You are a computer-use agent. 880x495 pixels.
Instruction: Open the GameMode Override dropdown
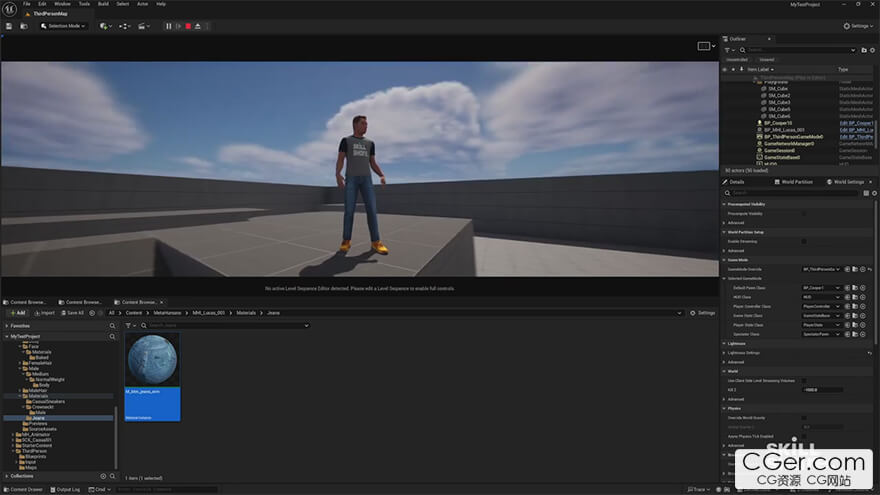[x=821, y=269]
